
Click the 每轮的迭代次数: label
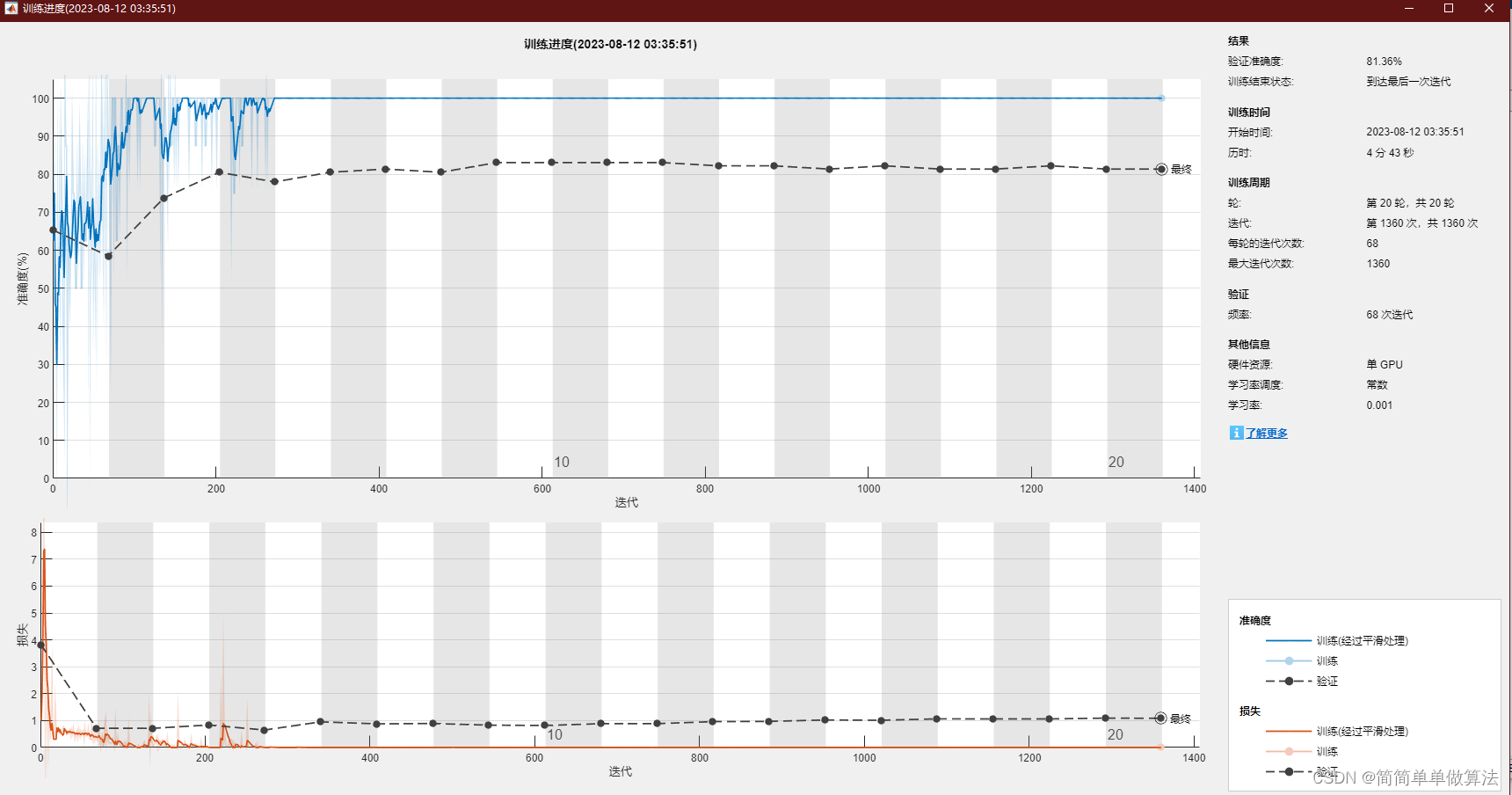[1266, 244]
